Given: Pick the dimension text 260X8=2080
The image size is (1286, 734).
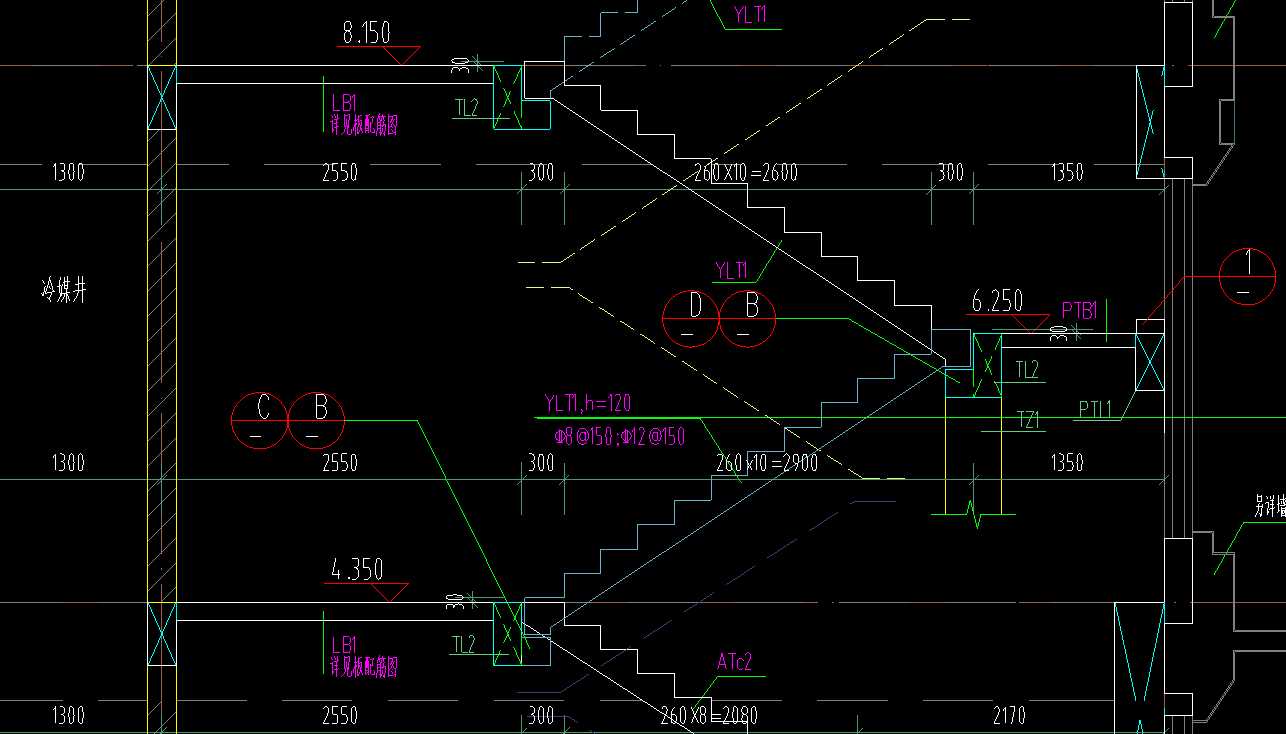Looking at the screenshot, I should point(709,716).
